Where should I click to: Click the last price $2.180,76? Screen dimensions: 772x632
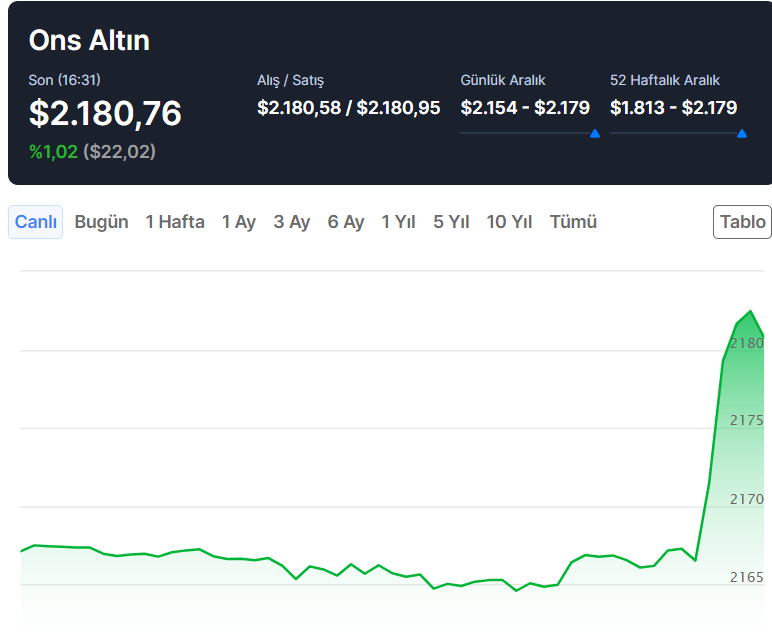(x=105, y=114)
